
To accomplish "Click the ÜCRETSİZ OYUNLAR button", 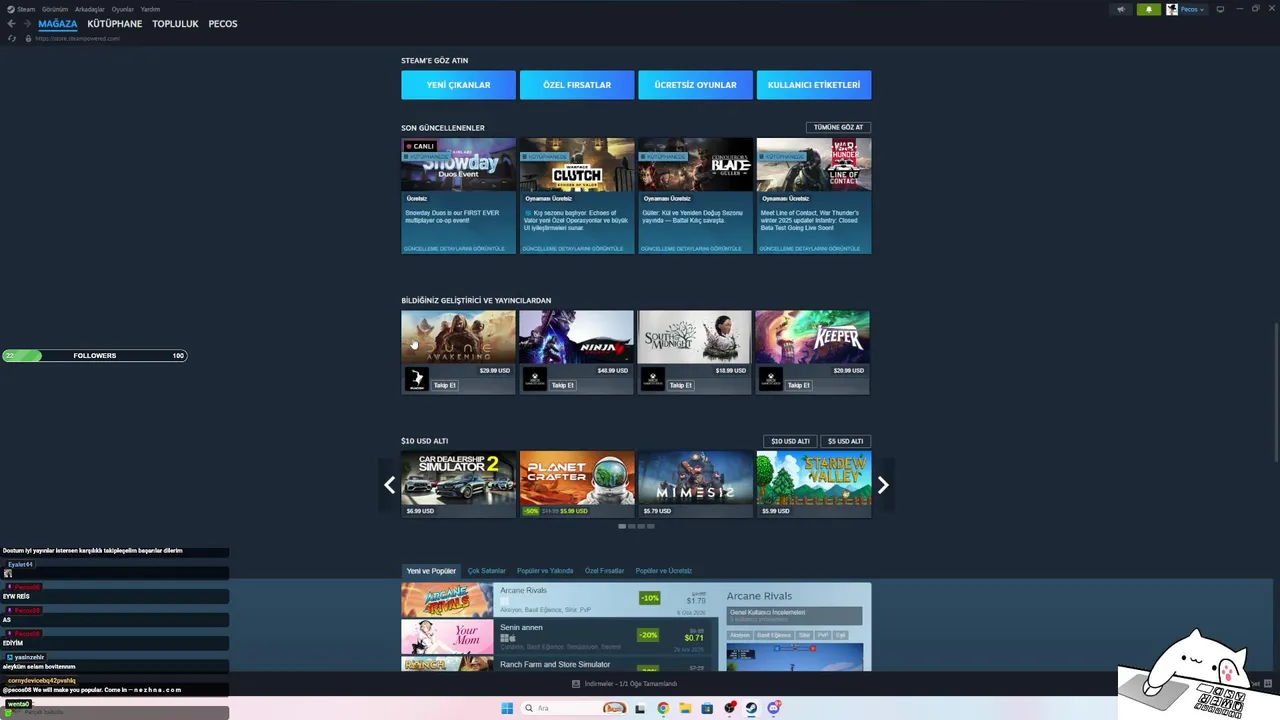I will (696, 85).
